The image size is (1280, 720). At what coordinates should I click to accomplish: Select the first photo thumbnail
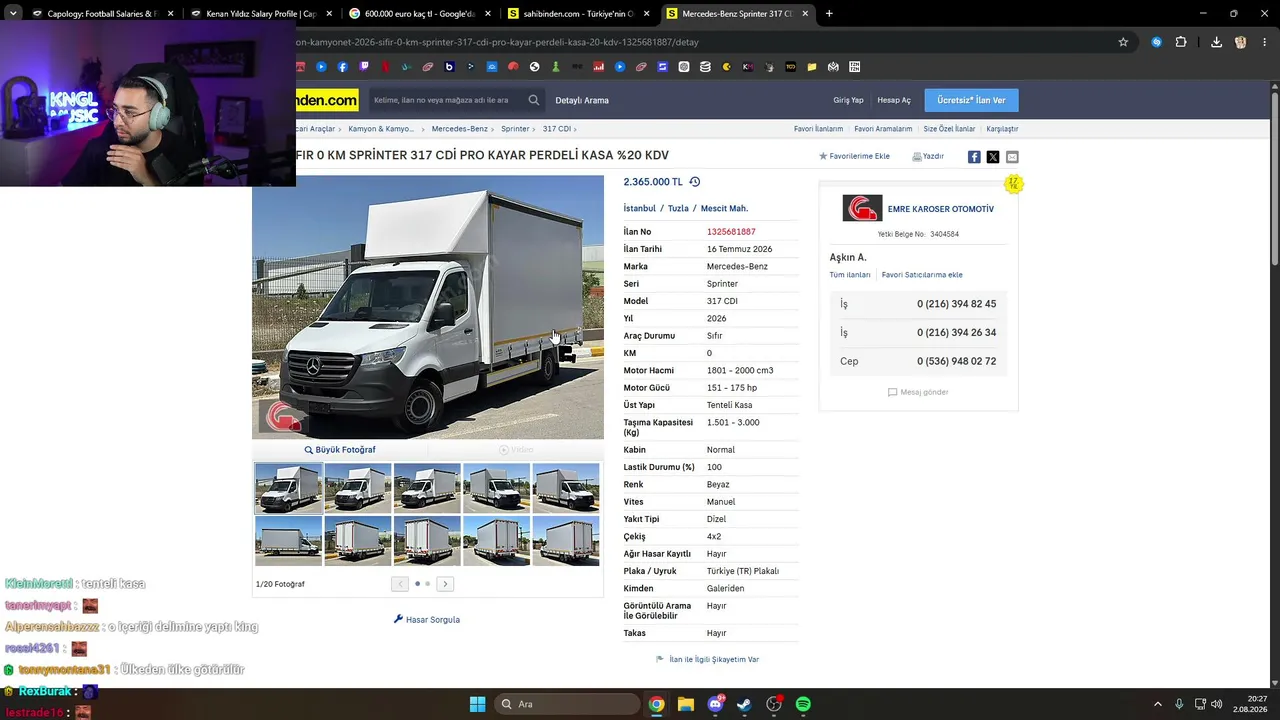pyautogui.click(x=289, y=488)
